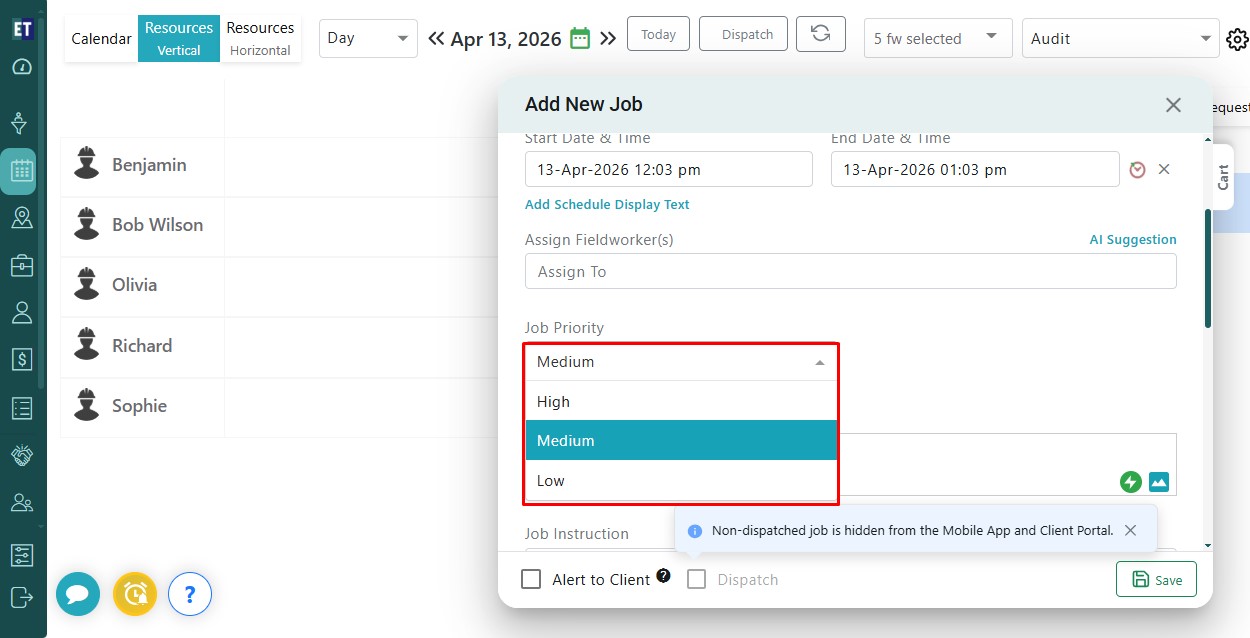The image size is (1250, 638).
Task: Switch to Resources Horizontal tab
Action: (260, 38)
